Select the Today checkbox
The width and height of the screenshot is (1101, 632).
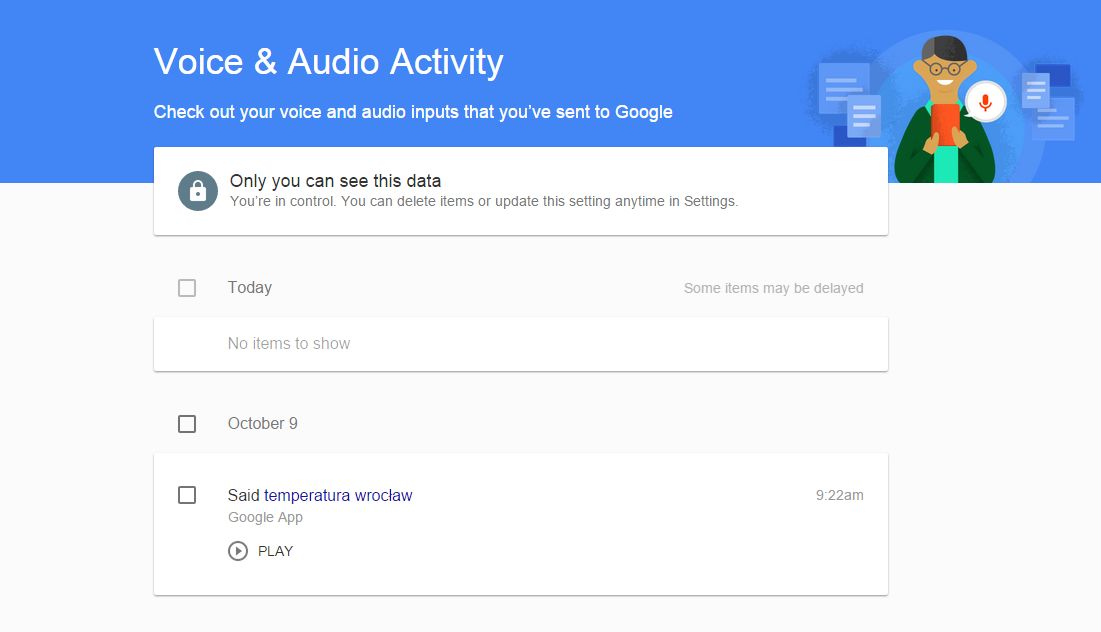pos(187,288)
